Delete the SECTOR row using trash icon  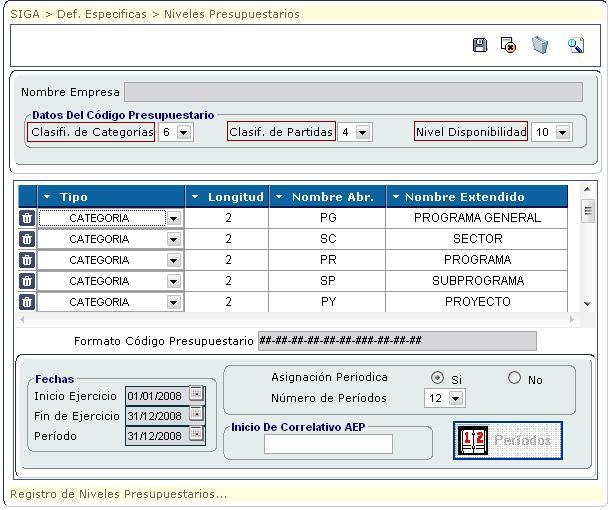point(26,239)
